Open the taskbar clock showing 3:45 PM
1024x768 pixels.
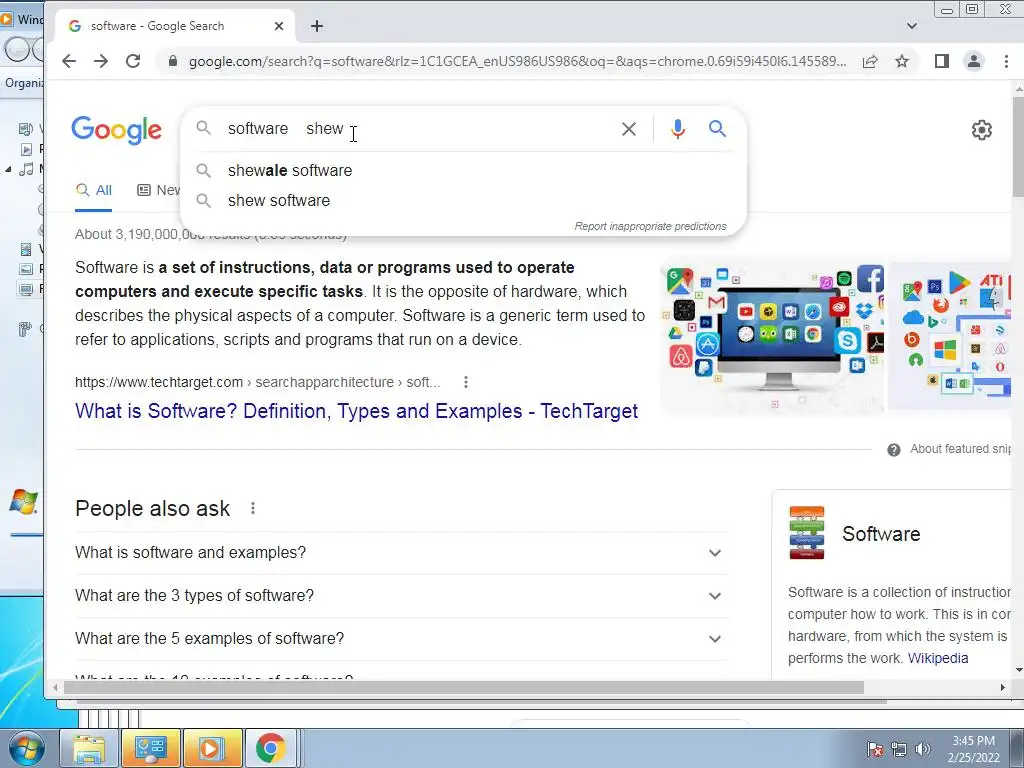tap(973, 749)
